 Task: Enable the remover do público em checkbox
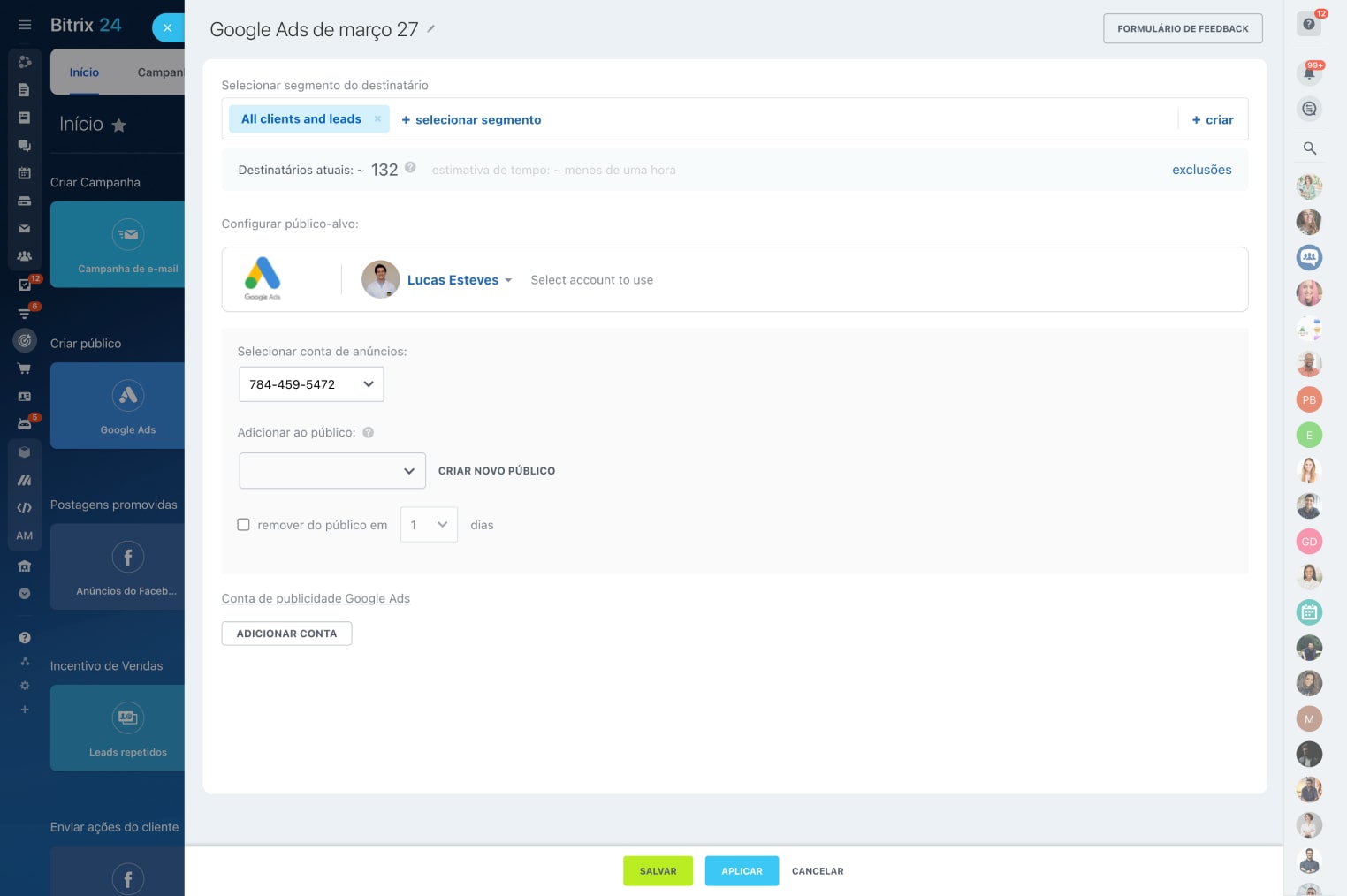coord(244,525)
